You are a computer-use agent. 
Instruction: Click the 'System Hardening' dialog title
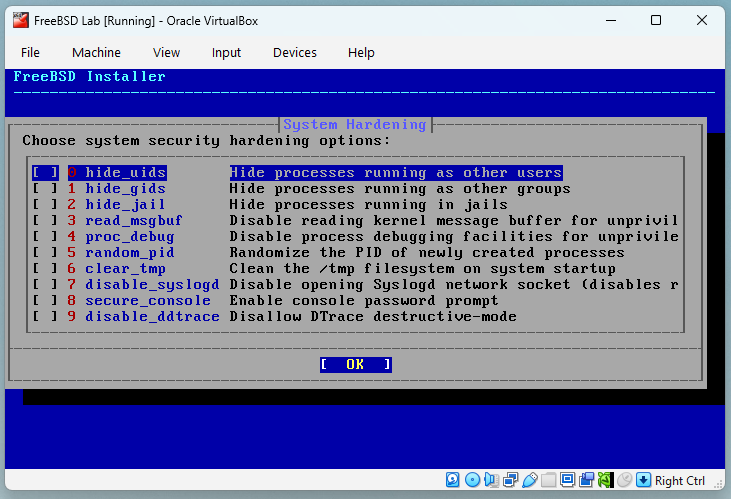click(x=355, y=125)
